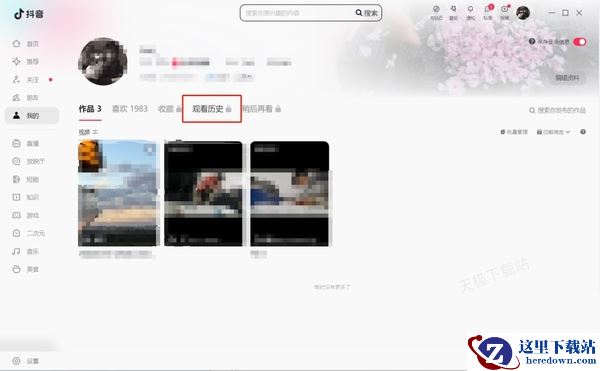
Task: Open the 通知 notifications bell icon
Action: pos(471,12)
